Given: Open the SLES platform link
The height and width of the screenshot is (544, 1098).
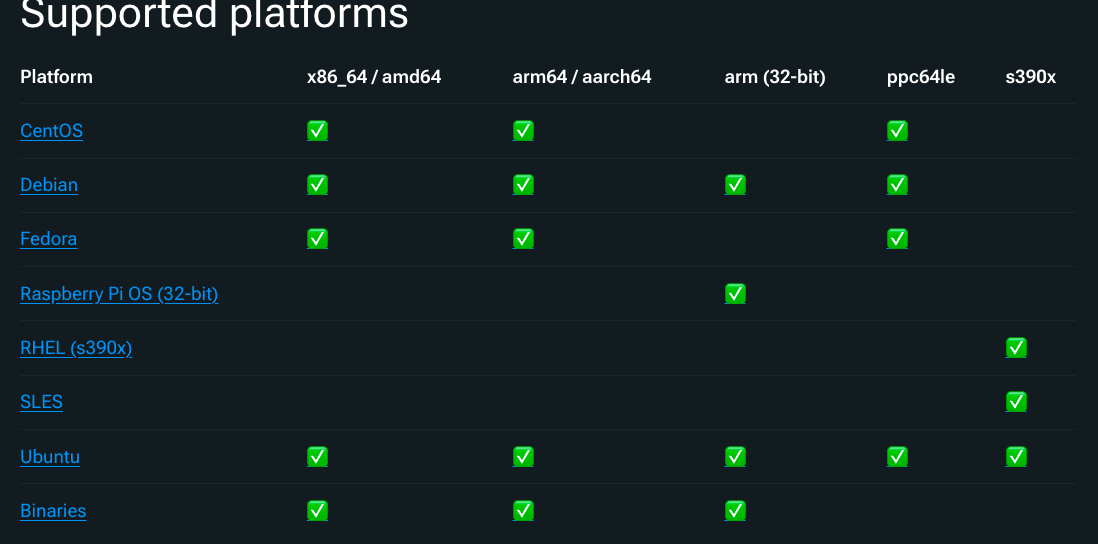Looking at the screenshot, I should pos(41,402).
